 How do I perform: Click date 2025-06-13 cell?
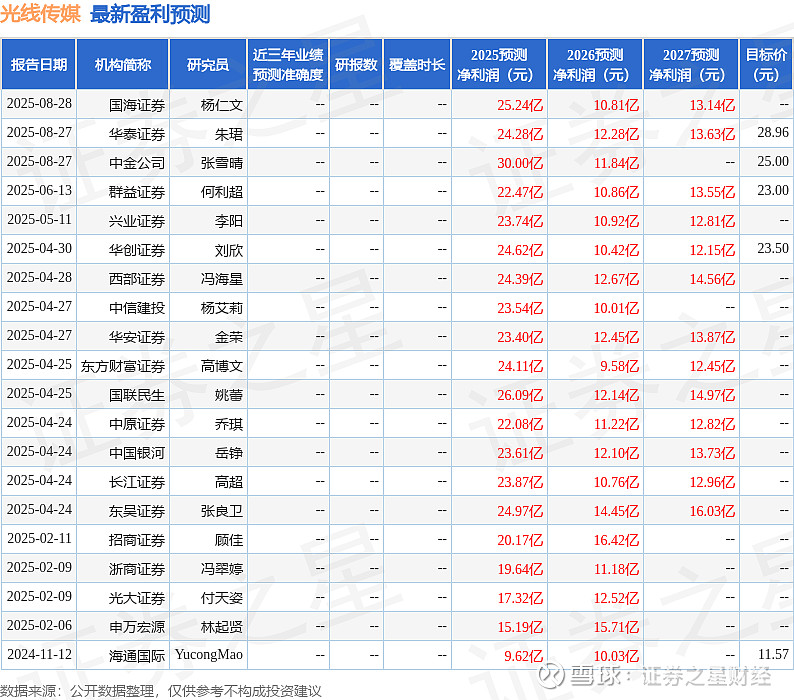pyautogui.click(x=39, y=190)
